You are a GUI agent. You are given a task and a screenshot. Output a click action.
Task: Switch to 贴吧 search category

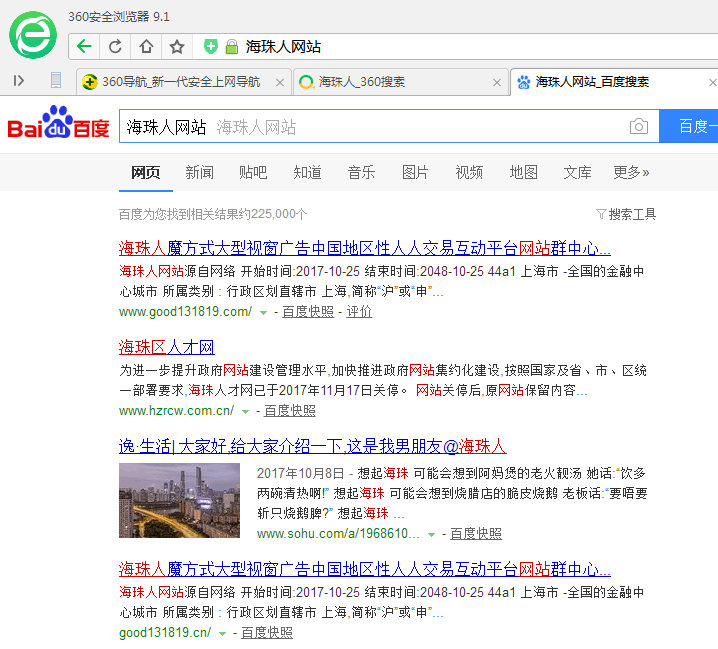pyautogui.click(x=253, y=173)
